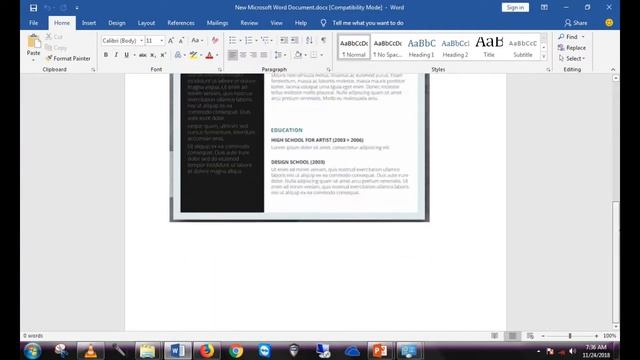640x360 pixels.
Task: Switch to the Insert tab
Action: (89, 23)
